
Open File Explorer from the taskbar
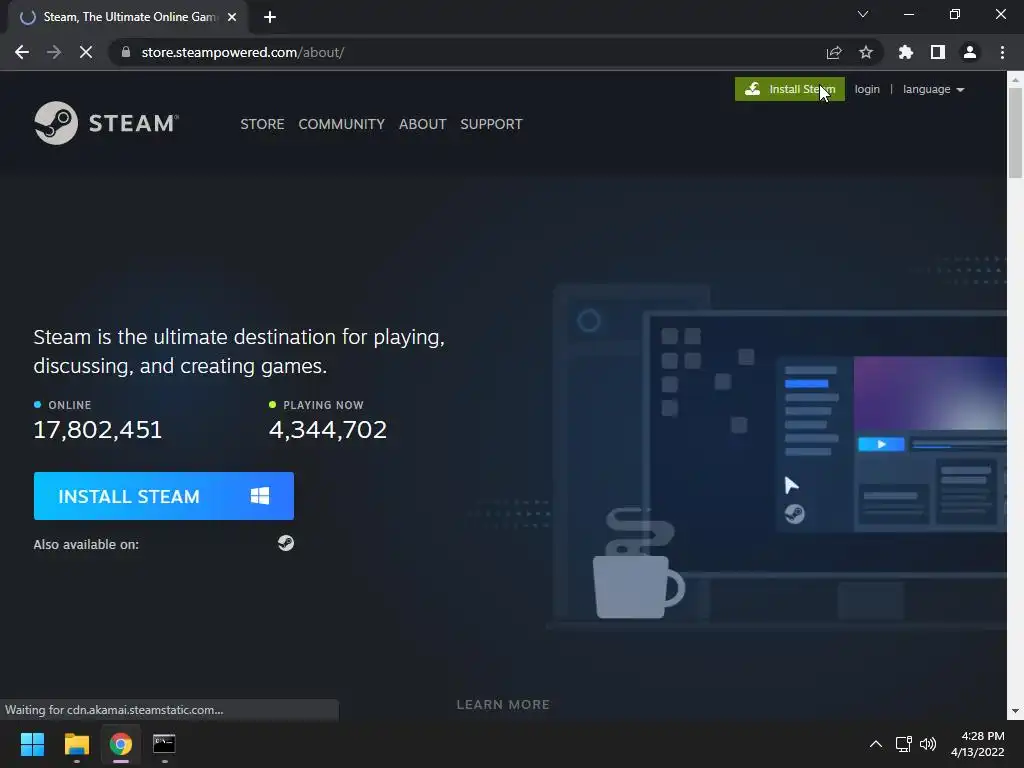(76, 744)
